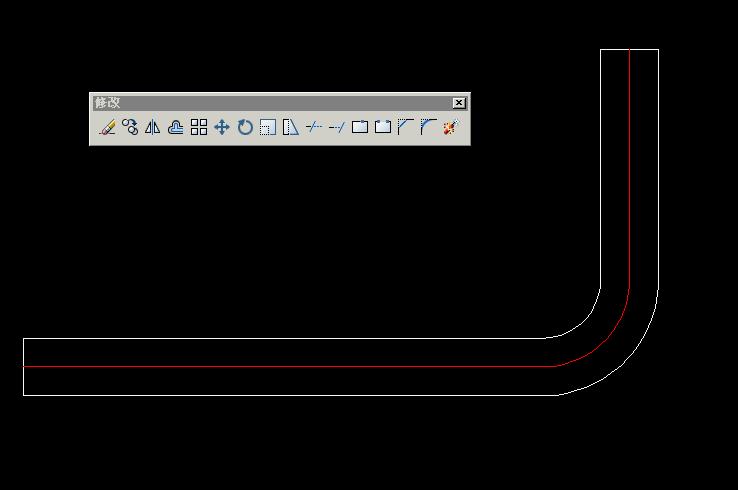Select the Stretch tool
The width and height of the screenshot is (738, 490).
pos(290,127)
